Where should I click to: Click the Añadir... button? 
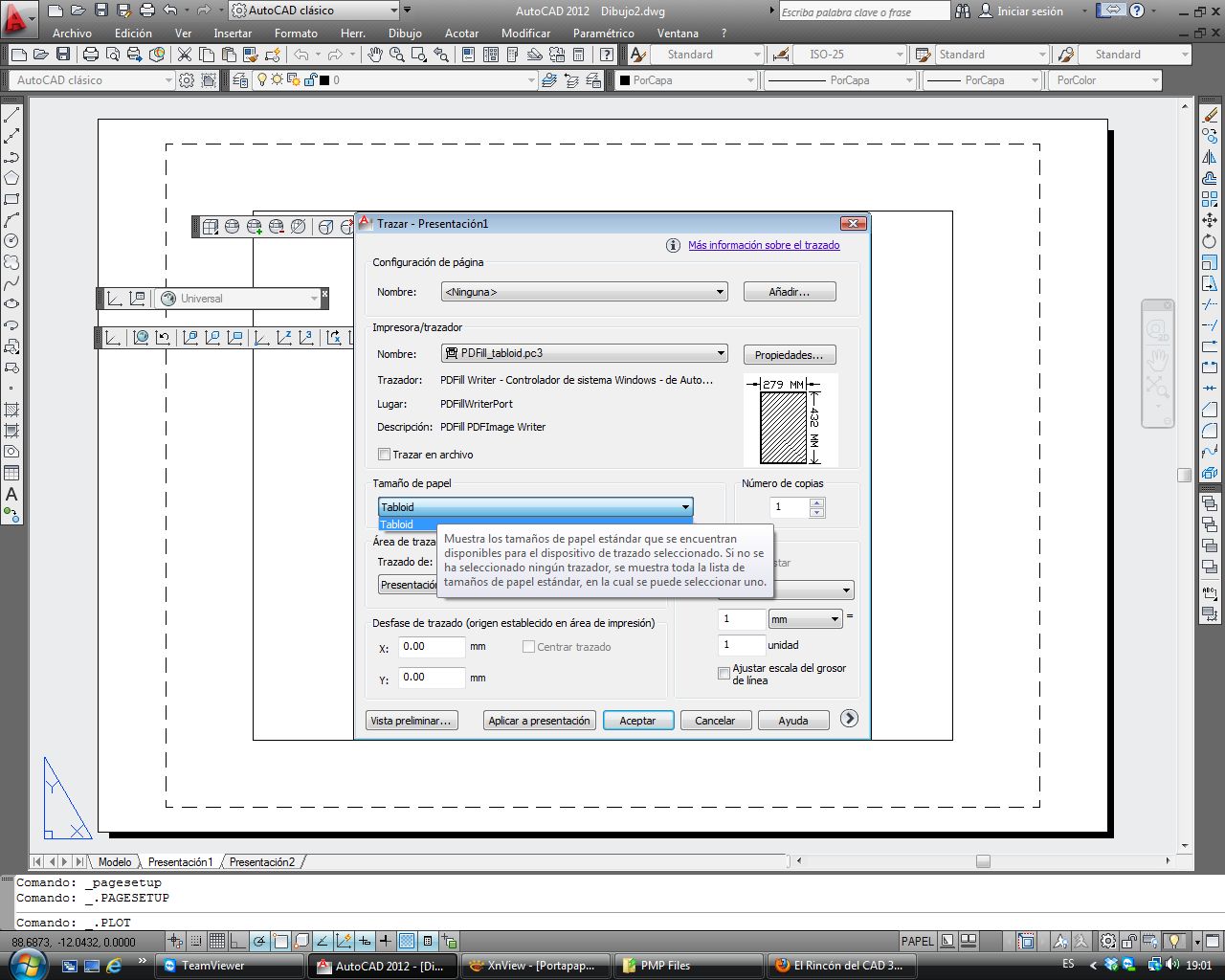(x=790, y=292)
